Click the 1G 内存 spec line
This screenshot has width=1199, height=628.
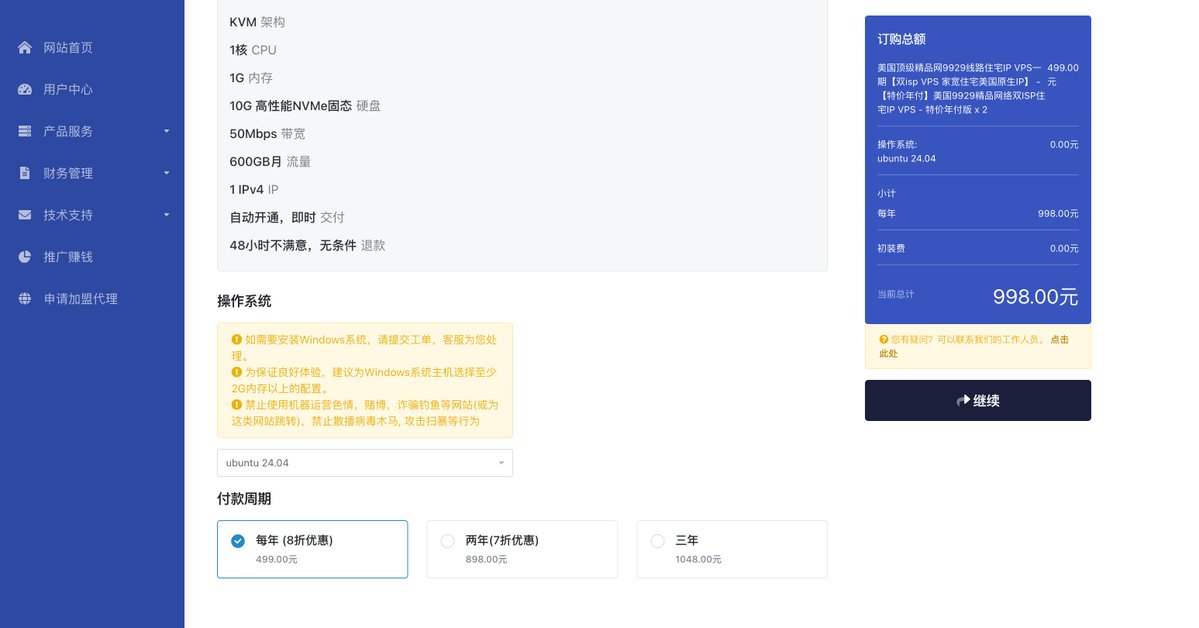point(251,78)
